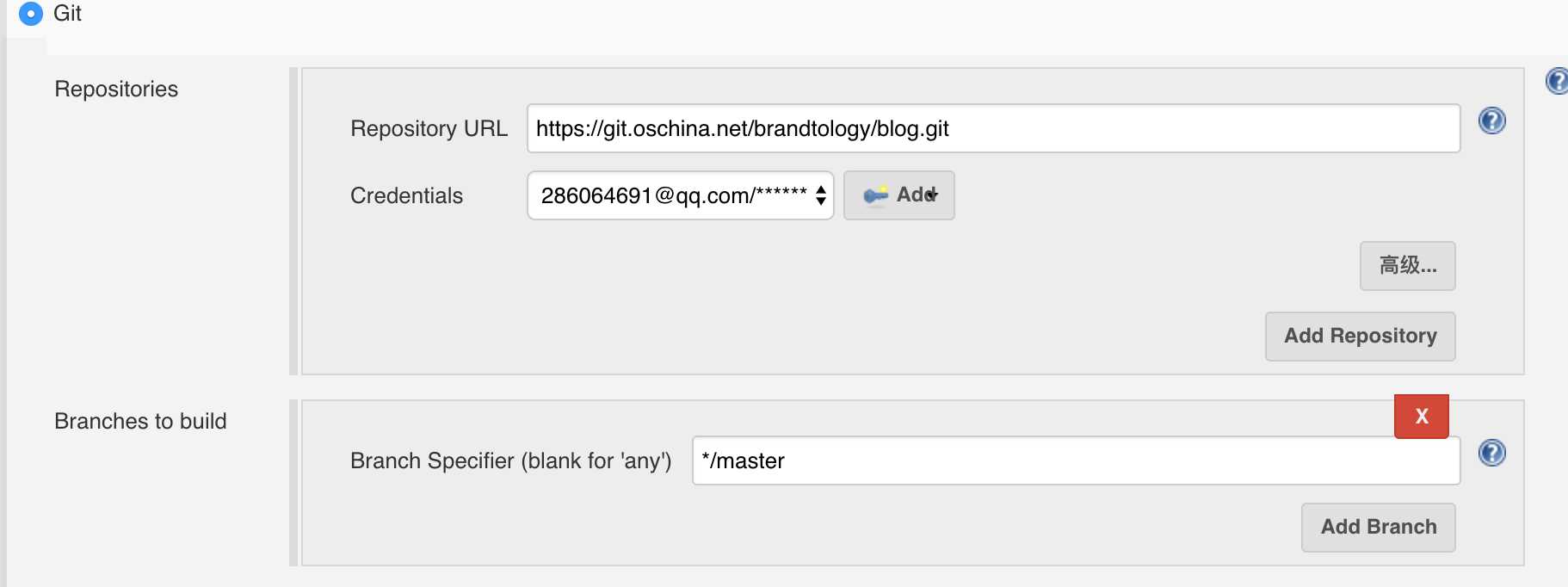Click the key icon in Add credentials

pos(875,195)
